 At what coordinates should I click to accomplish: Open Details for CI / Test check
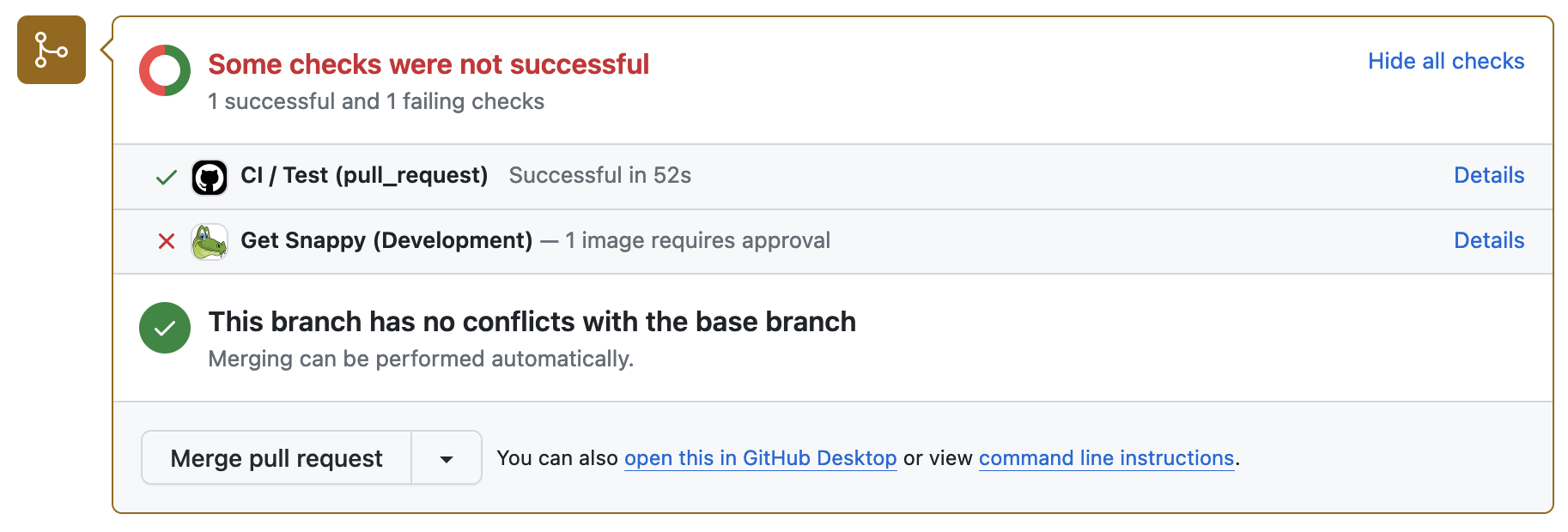pyautogui.click(x=1489, y=175)
